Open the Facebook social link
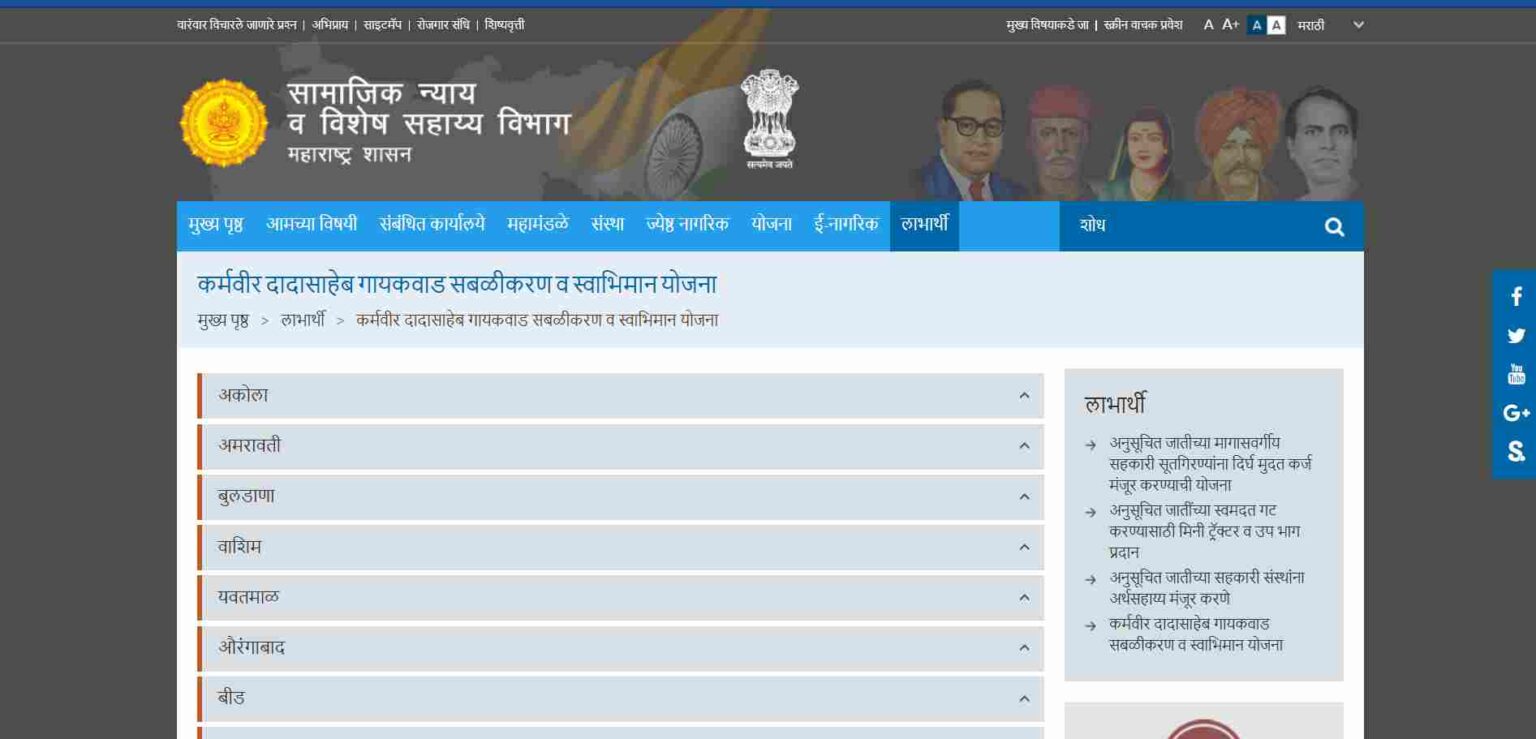Viewport: 1536px width, 739px height. [x=1516, y=297]
